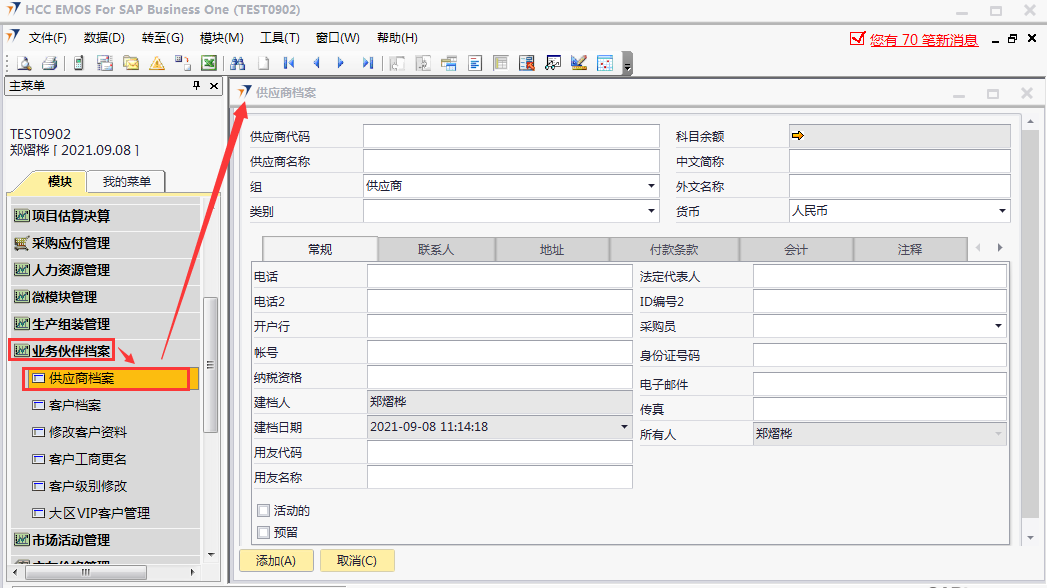This screenshot has width=1047, height=588.
Task: Click the printer icon in toolbar
Action: [49, 63]
